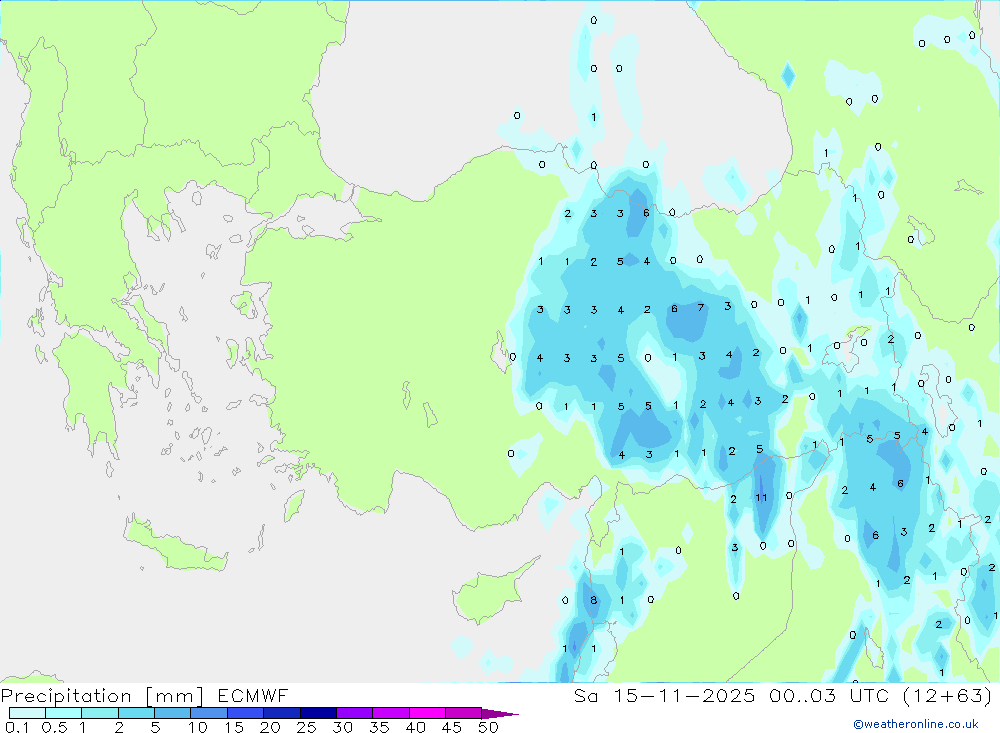Pick the magenta swatch between 40 and 45
Viewport: 1000px width, 733px height.
click(x=427, y=713)
